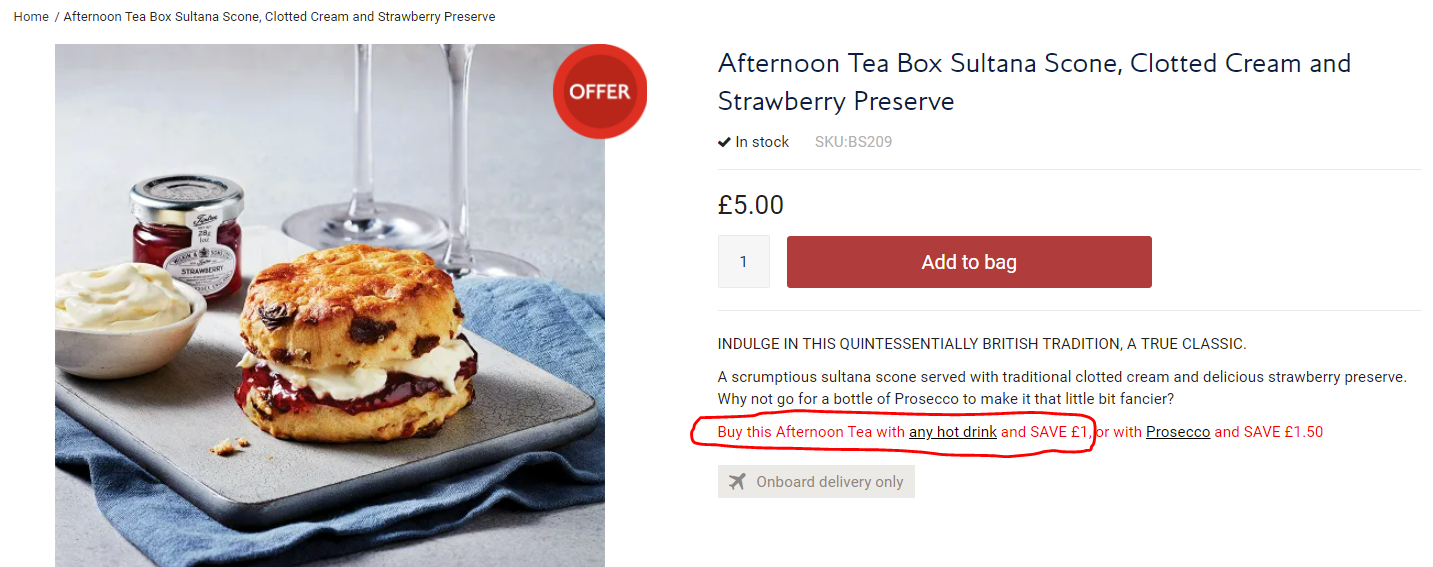Follow the Prosecco offer link
Screen dimensions: 1433x567
coord(1177,432)
